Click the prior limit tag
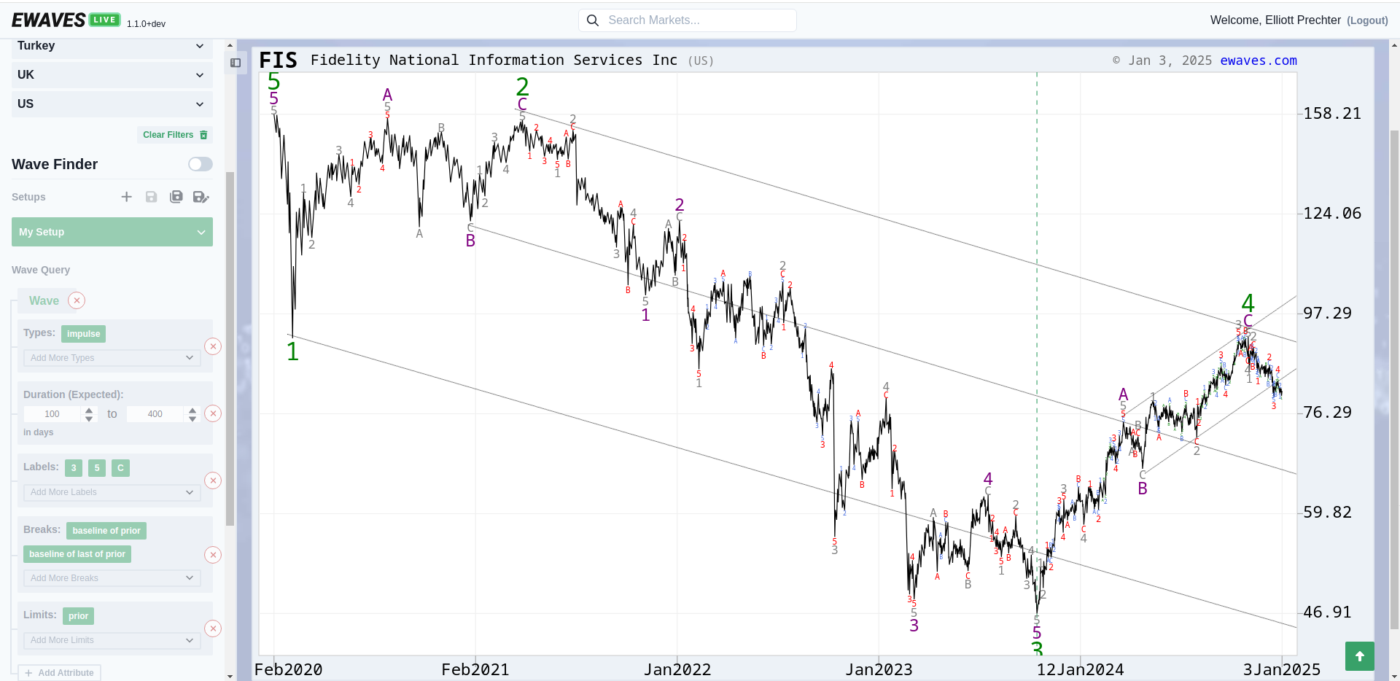Viewport: 1400px width, 681px height. [x=78, y=616]
